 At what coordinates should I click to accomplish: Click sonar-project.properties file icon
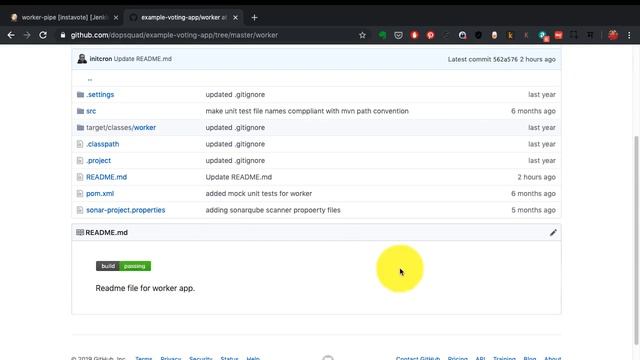pos(80,210)
